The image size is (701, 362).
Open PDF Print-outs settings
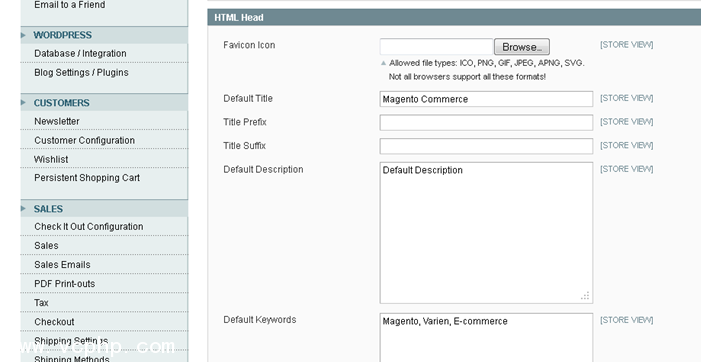[x=64, y=283]
